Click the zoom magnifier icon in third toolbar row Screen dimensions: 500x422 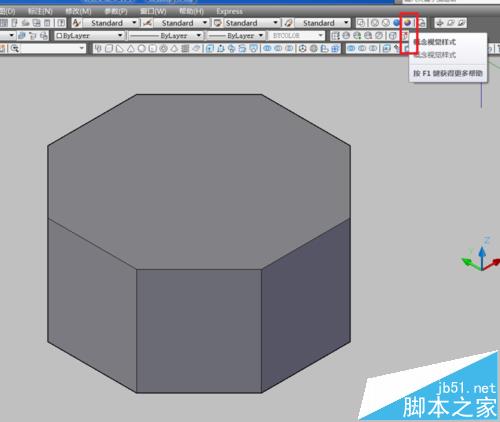(15, 49)
